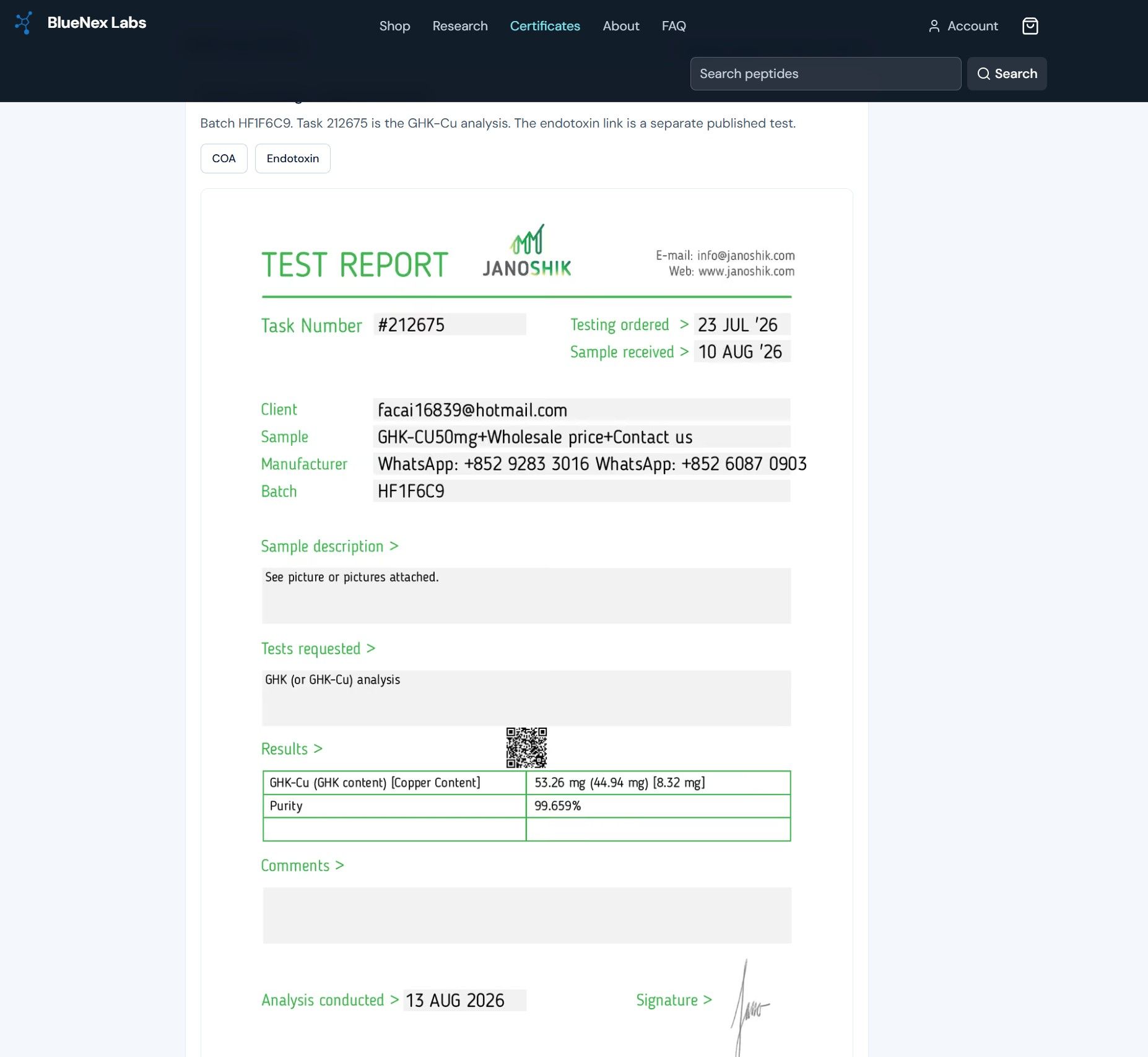Click the www.janoshik.com web address
Image resolution: width=1148 pixels, height=1057 pixels.
(x=746, y=271)
